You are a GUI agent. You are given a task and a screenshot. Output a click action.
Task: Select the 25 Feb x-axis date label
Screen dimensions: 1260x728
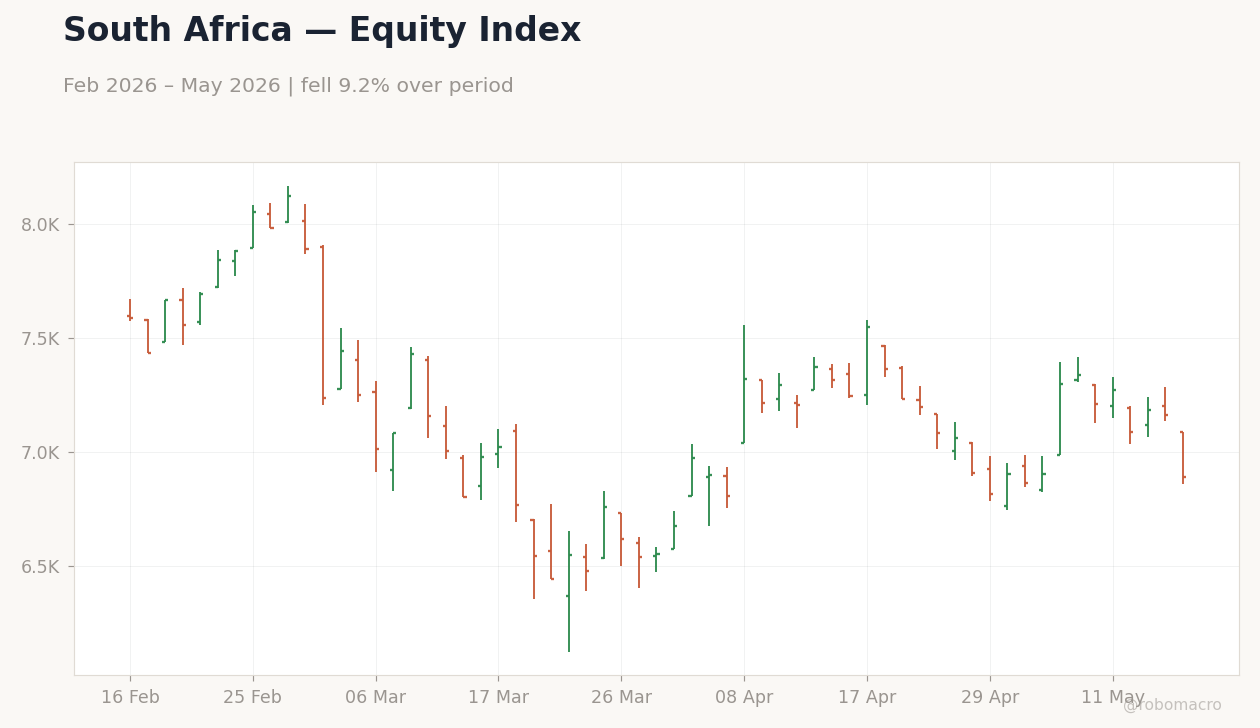253,698
